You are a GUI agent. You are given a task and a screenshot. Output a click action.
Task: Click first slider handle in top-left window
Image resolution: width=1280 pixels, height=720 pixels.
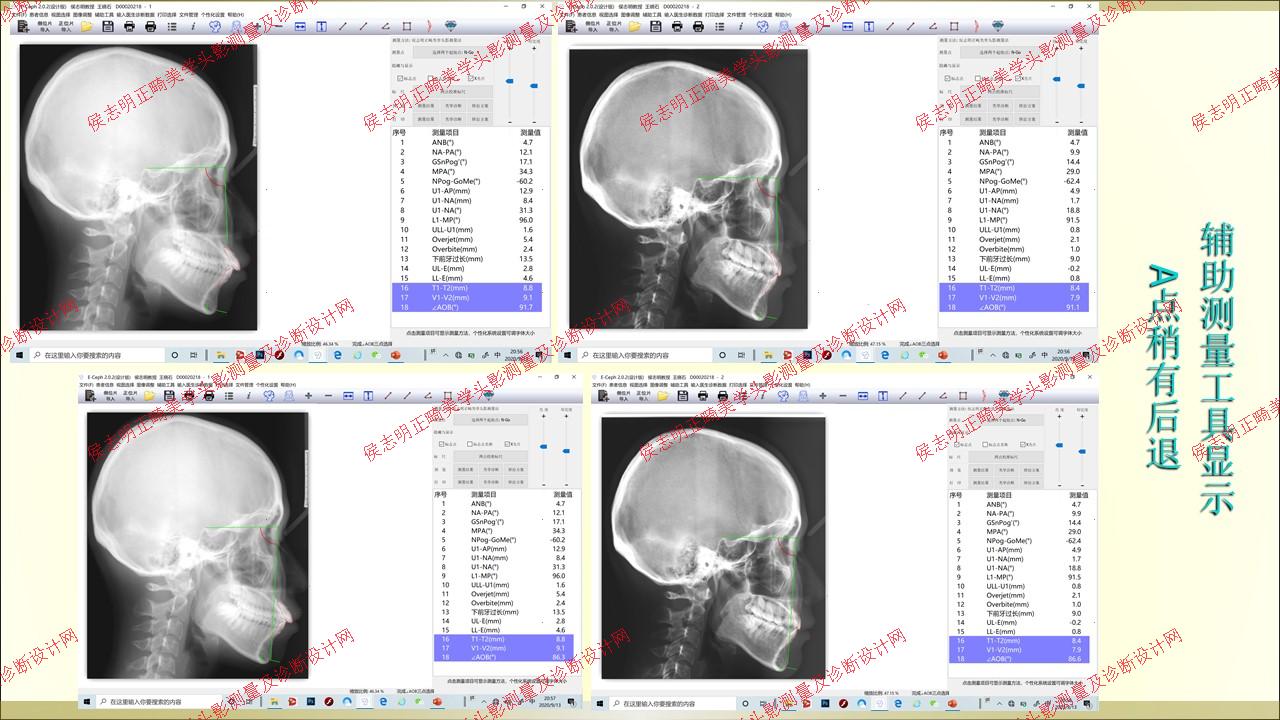coord(509,81)
